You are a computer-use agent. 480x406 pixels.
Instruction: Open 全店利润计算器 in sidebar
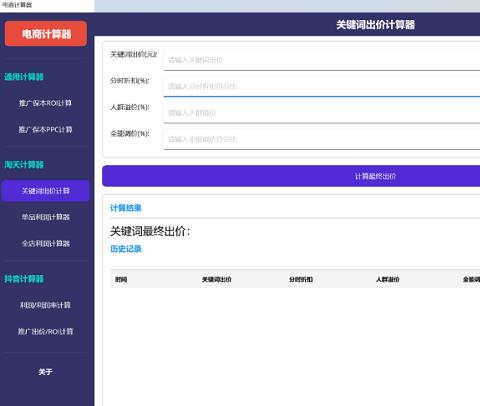click(x=46, y=243)
